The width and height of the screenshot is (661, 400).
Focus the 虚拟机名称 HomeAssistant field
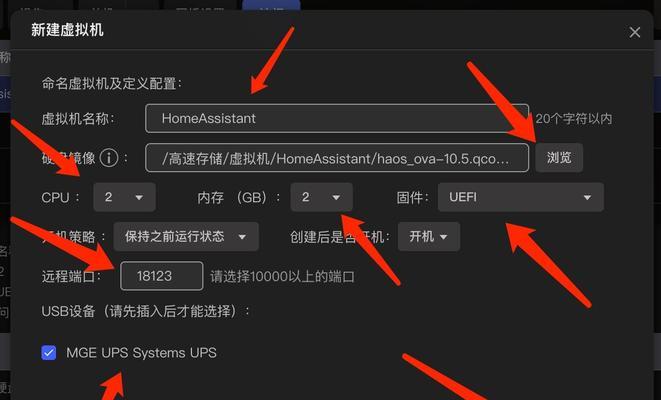tap(337, 118)
